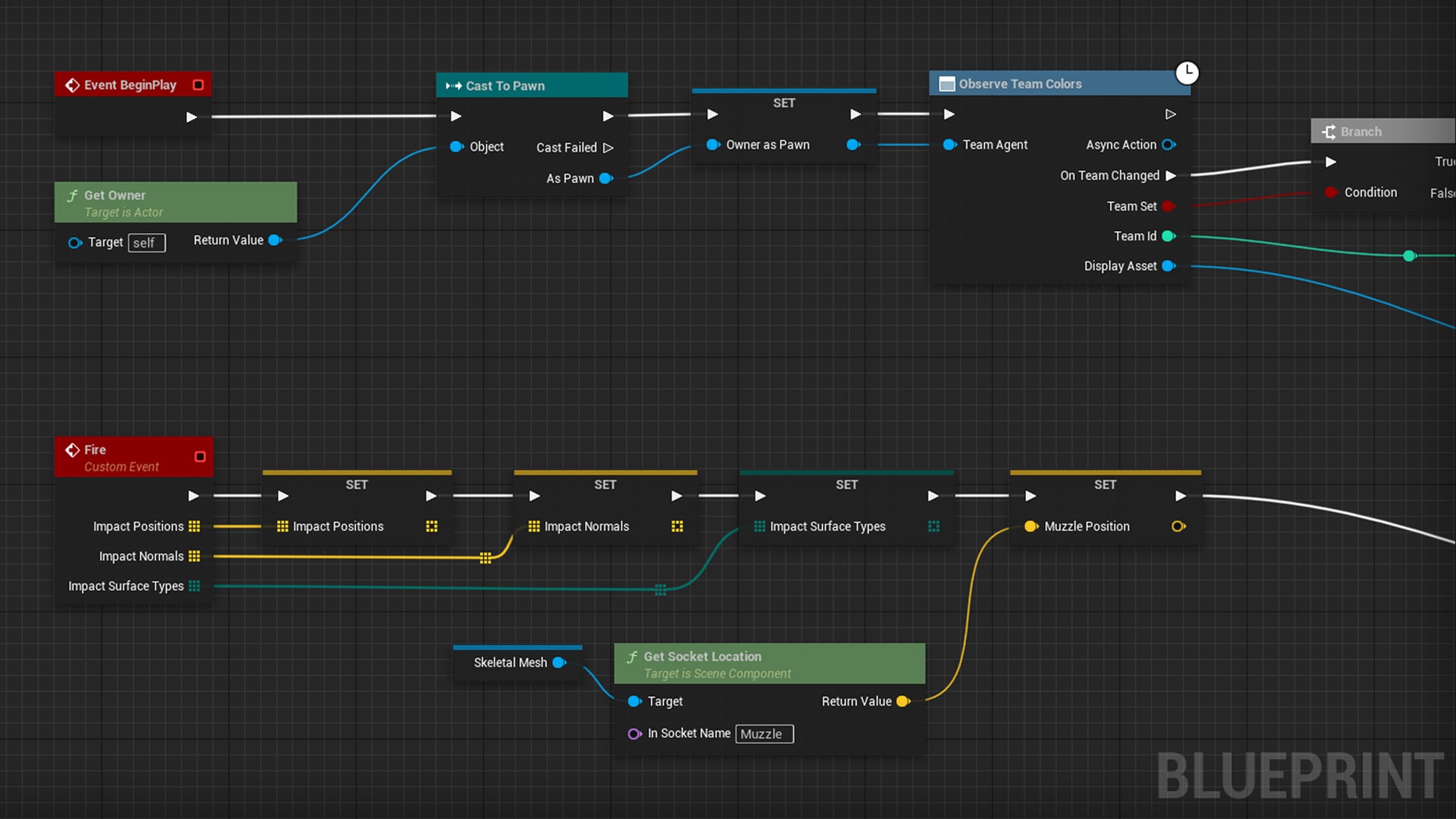The height and width of the screenshot is (819, 1456).
Task: Click the Observe Team Colors header icon
Action: (x=946, y=83)
